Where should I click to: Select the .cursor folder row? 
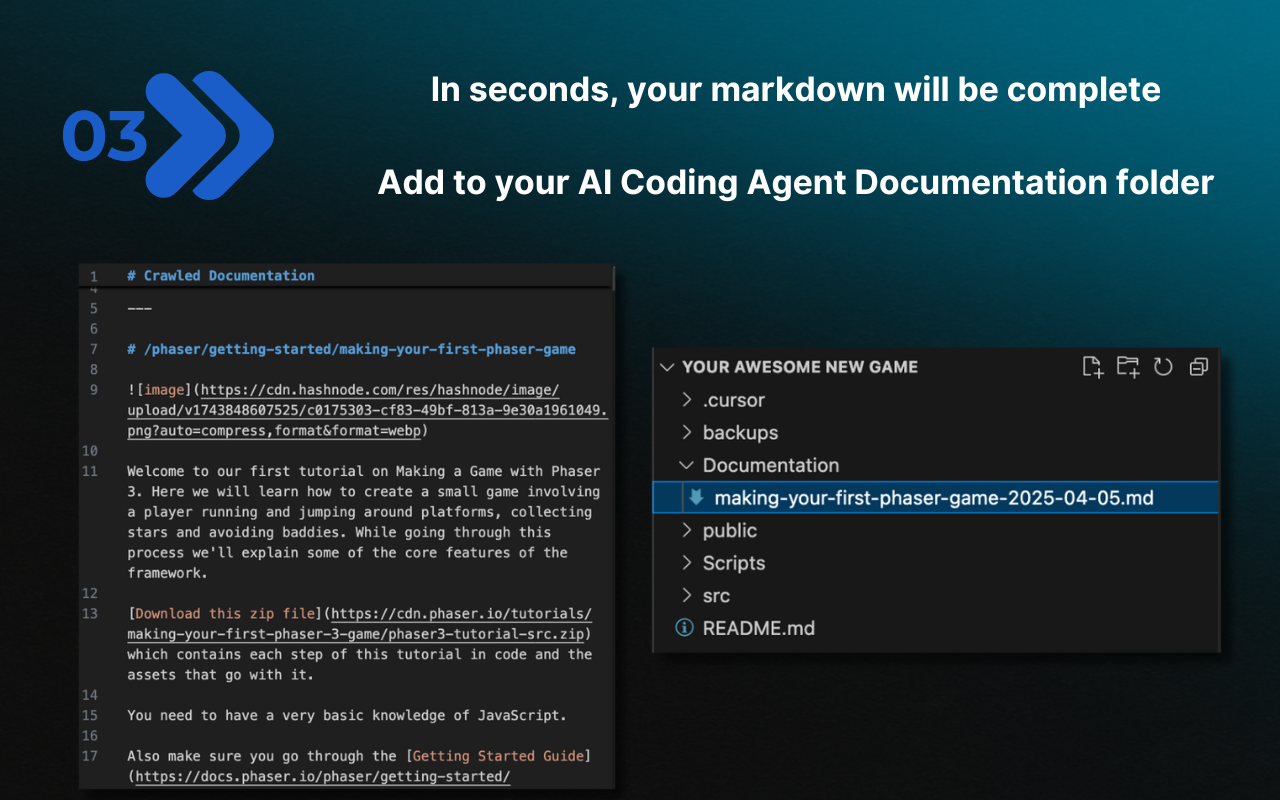point(936,400)
